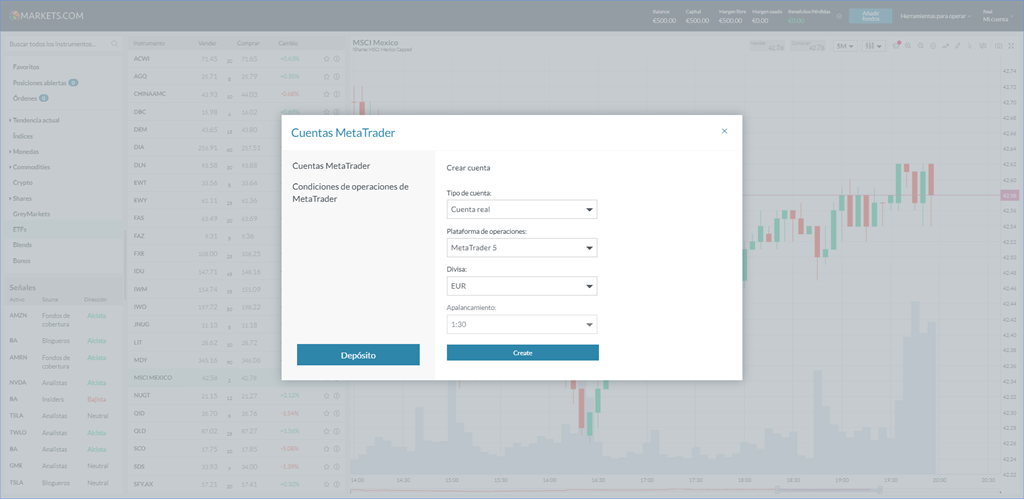1024x500 pixels.
Task: Open info icon for NUGT row
Action: 337,395
